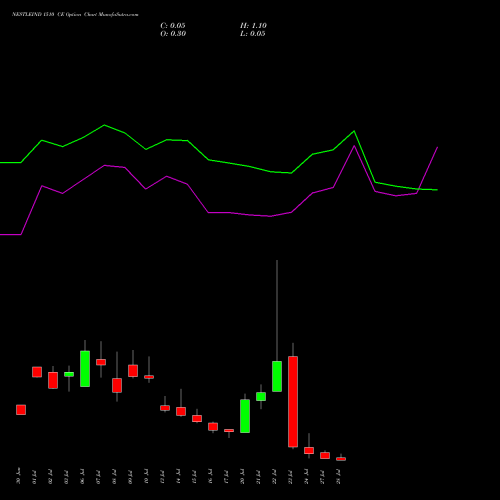Click the largest red candlestick body
The width and height of the screenshot is (500, 500).
[x=293, y=402]
